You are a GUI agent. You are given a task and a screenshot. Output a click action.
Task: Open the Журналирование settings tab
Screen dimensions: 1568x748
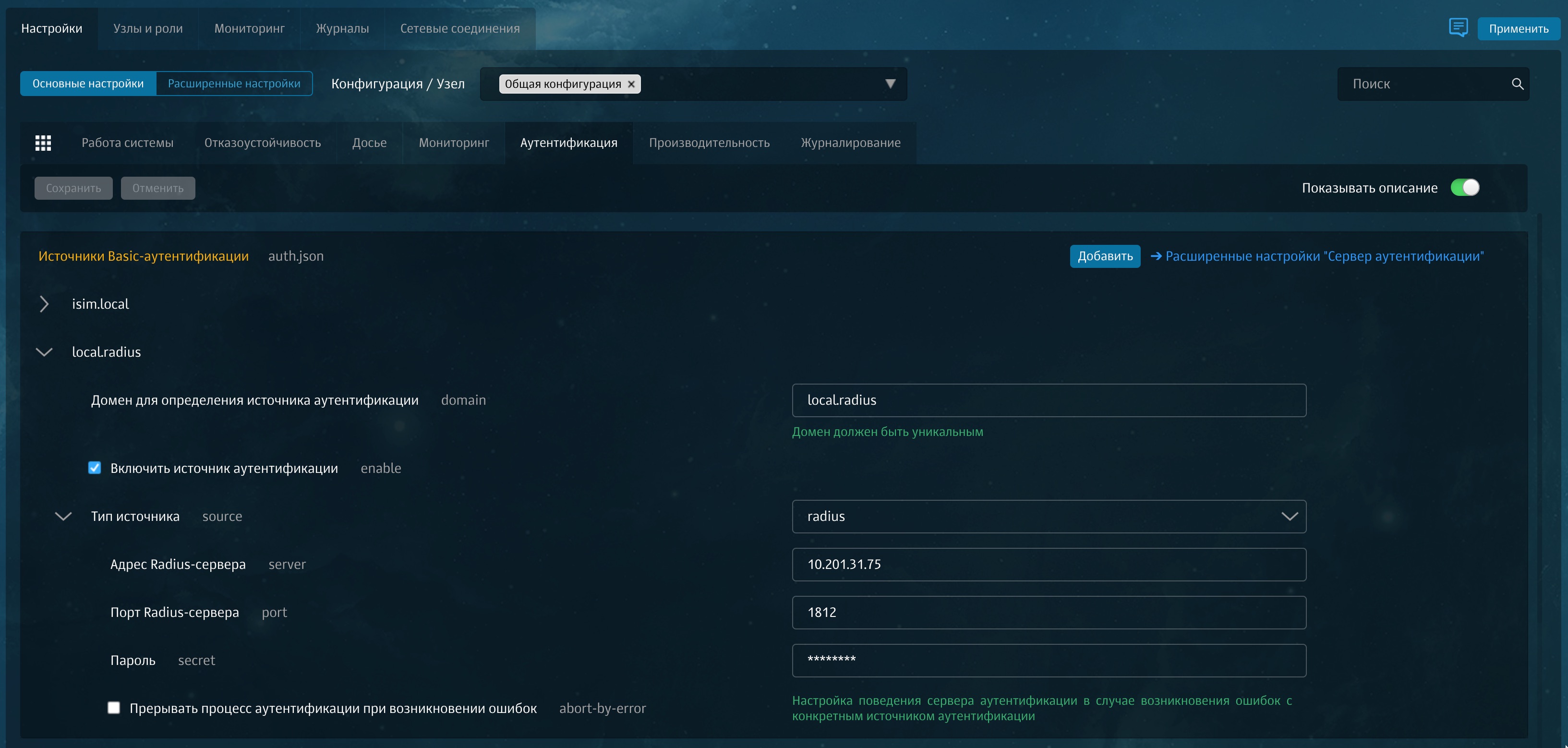pos(850,143)
